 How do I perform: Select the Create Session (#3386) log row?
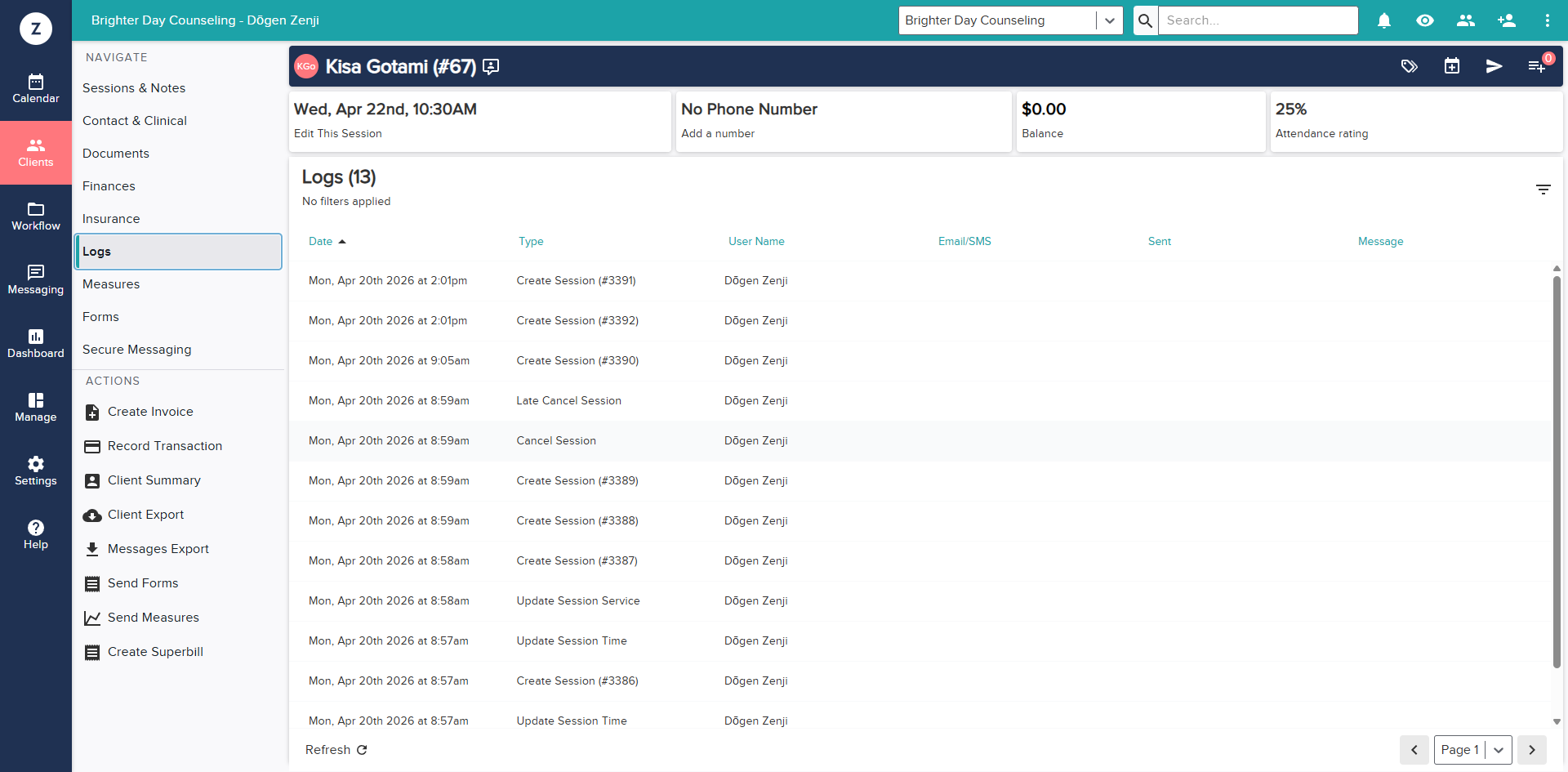coord(920,681)
